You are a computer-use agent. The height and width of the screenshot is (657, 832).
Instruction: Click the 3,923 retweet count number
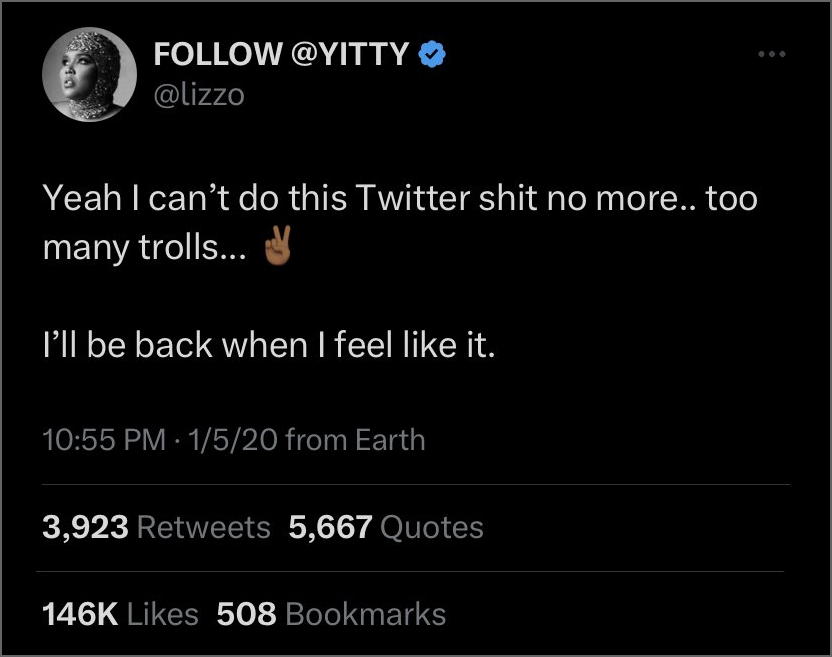click(85, 527)
